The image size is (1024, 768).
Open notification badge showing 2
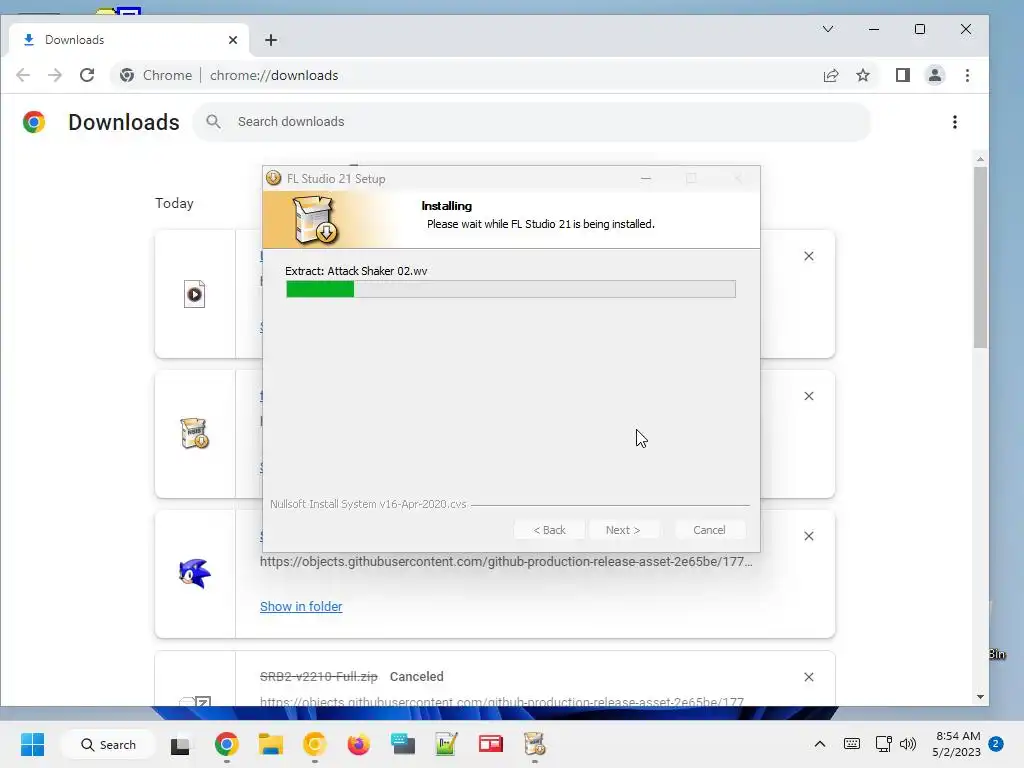pos(996,744)
